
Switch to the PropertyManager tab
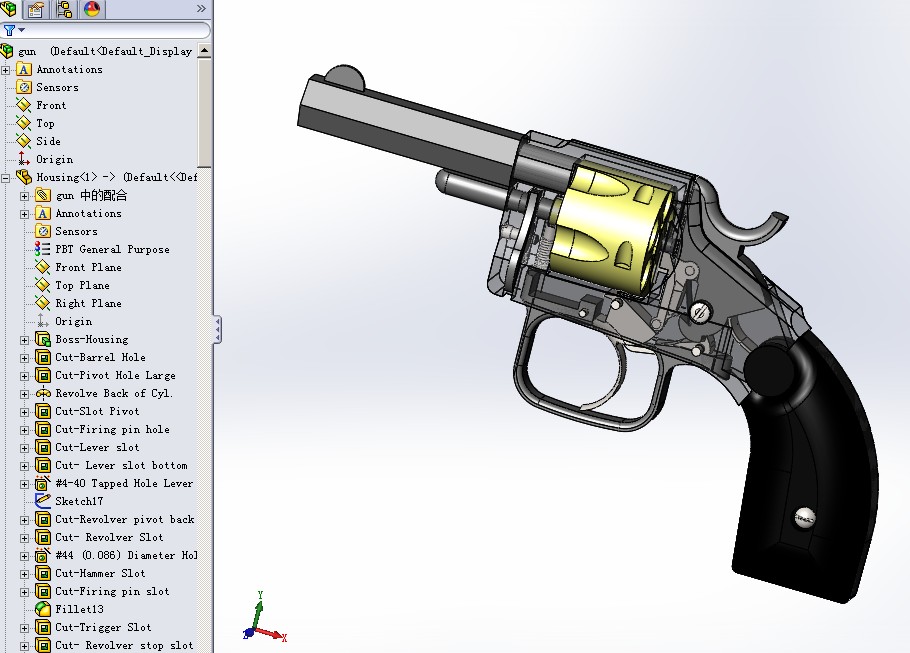click(36, 9)
